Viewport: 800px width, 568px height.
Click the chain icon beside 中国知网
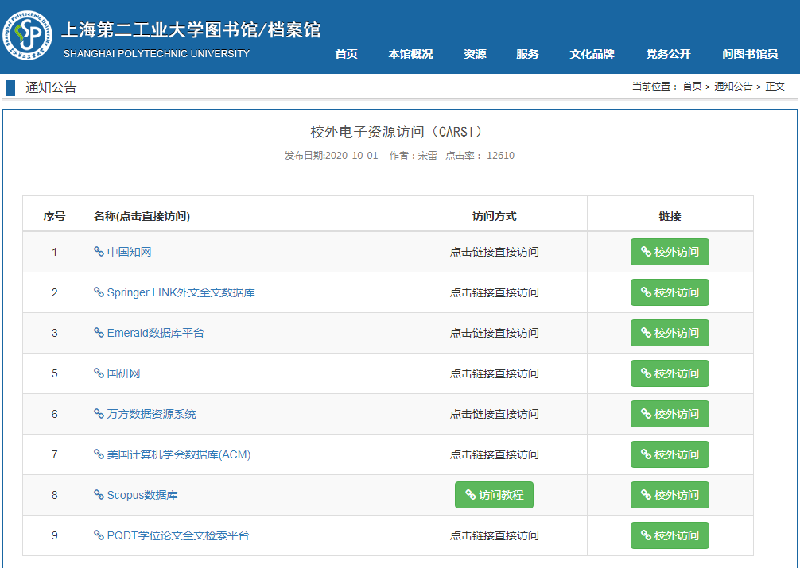99,251
